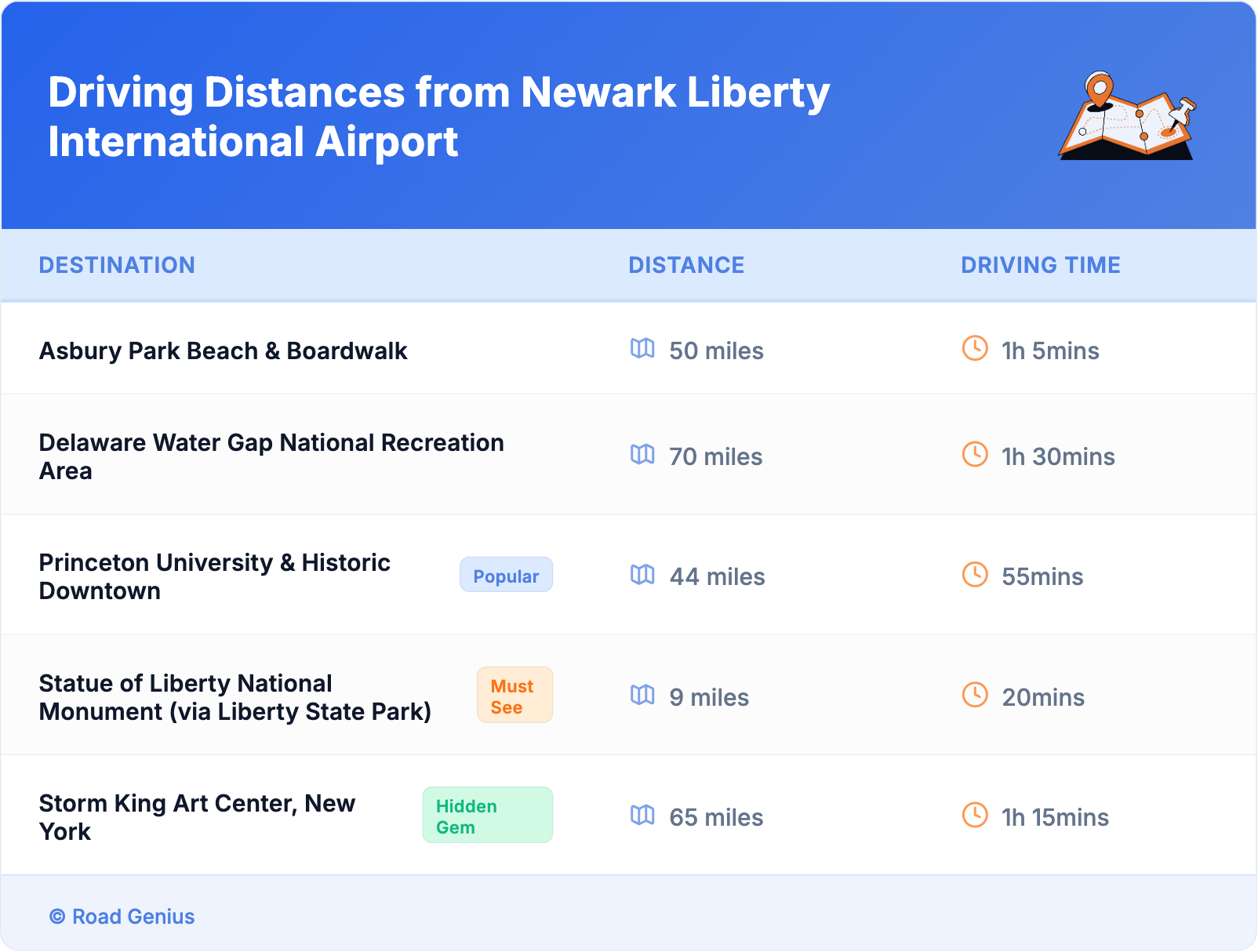This screenshot has width=1258, height=952.
Task: Select the Hidden Gem badge
Action: 487,816
